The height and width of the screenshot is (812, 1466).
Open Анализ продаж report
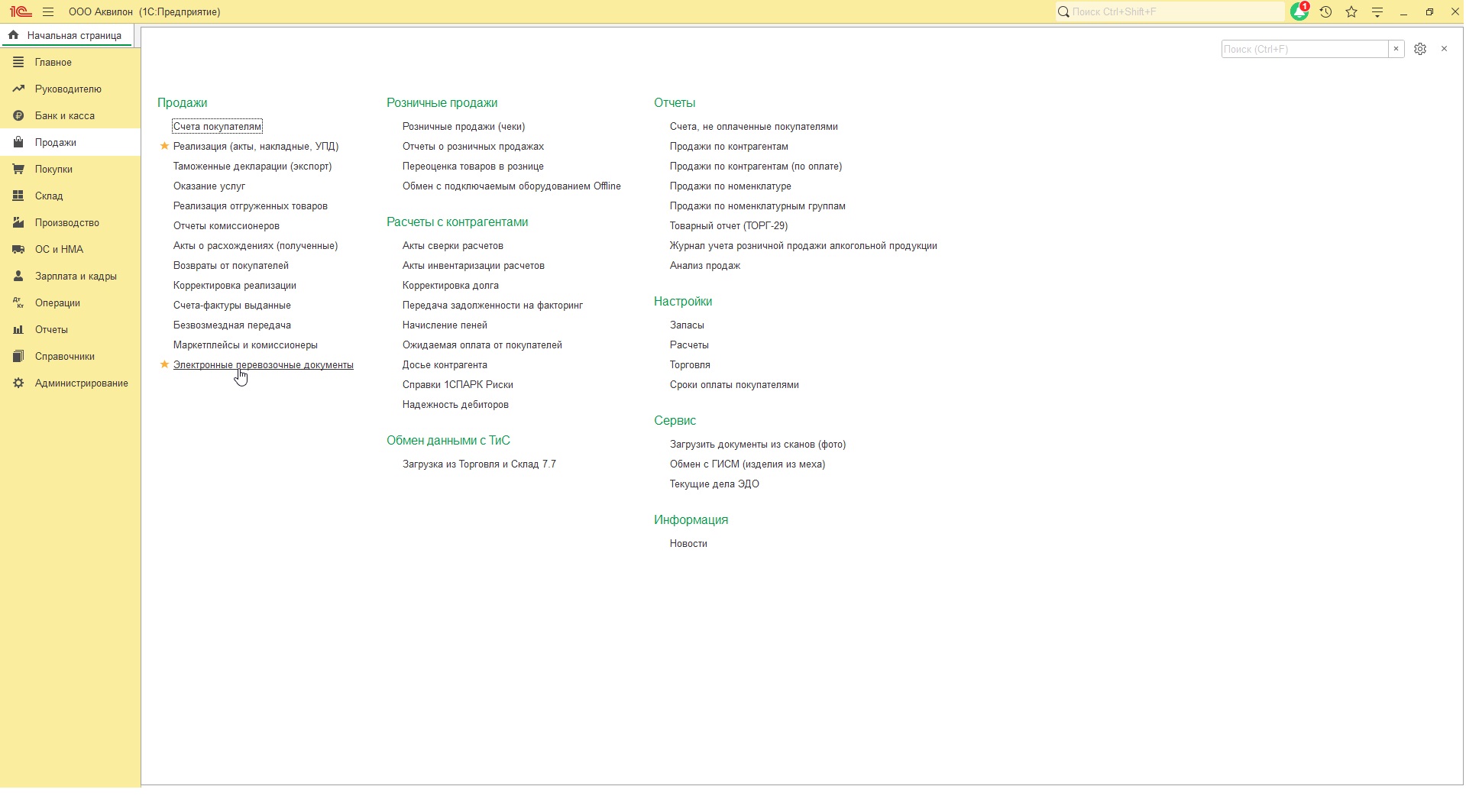[705, 265]
